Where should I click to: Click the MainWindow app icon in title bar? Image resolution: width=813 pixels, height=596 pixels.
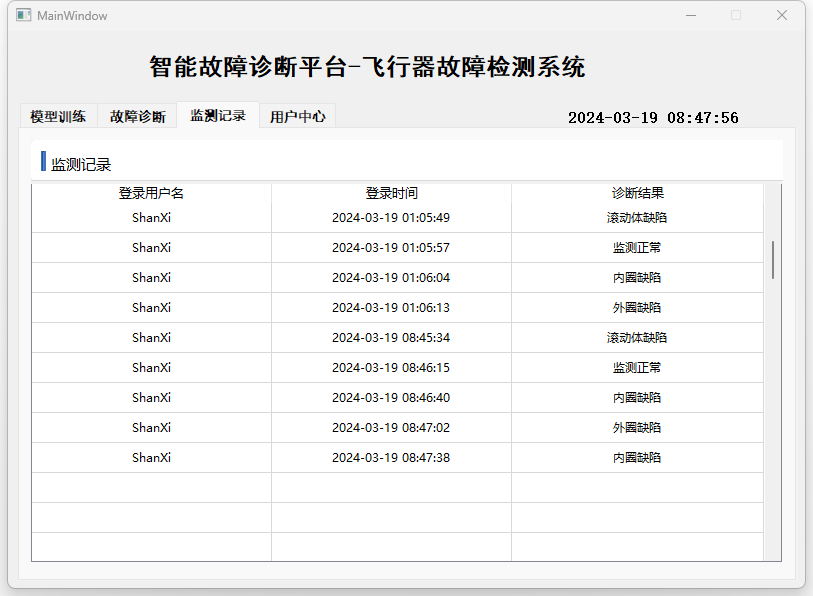tap(23, 16)
